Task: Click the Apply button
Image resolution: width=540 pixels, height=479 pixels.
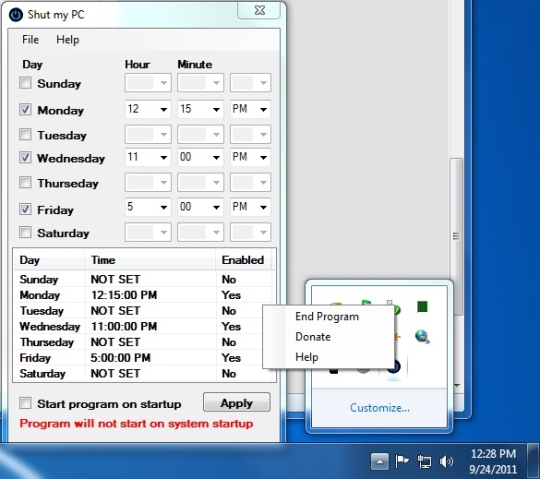Action: pyautogui.click(x=237, y=403)
